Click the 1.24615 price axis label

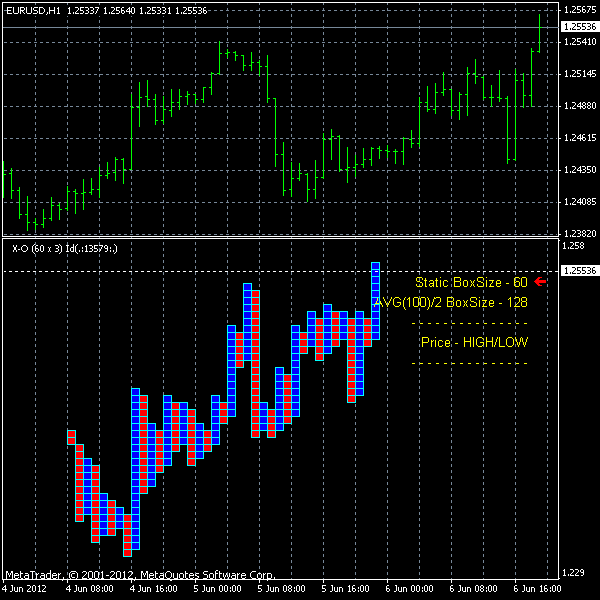tap(577, 138)
